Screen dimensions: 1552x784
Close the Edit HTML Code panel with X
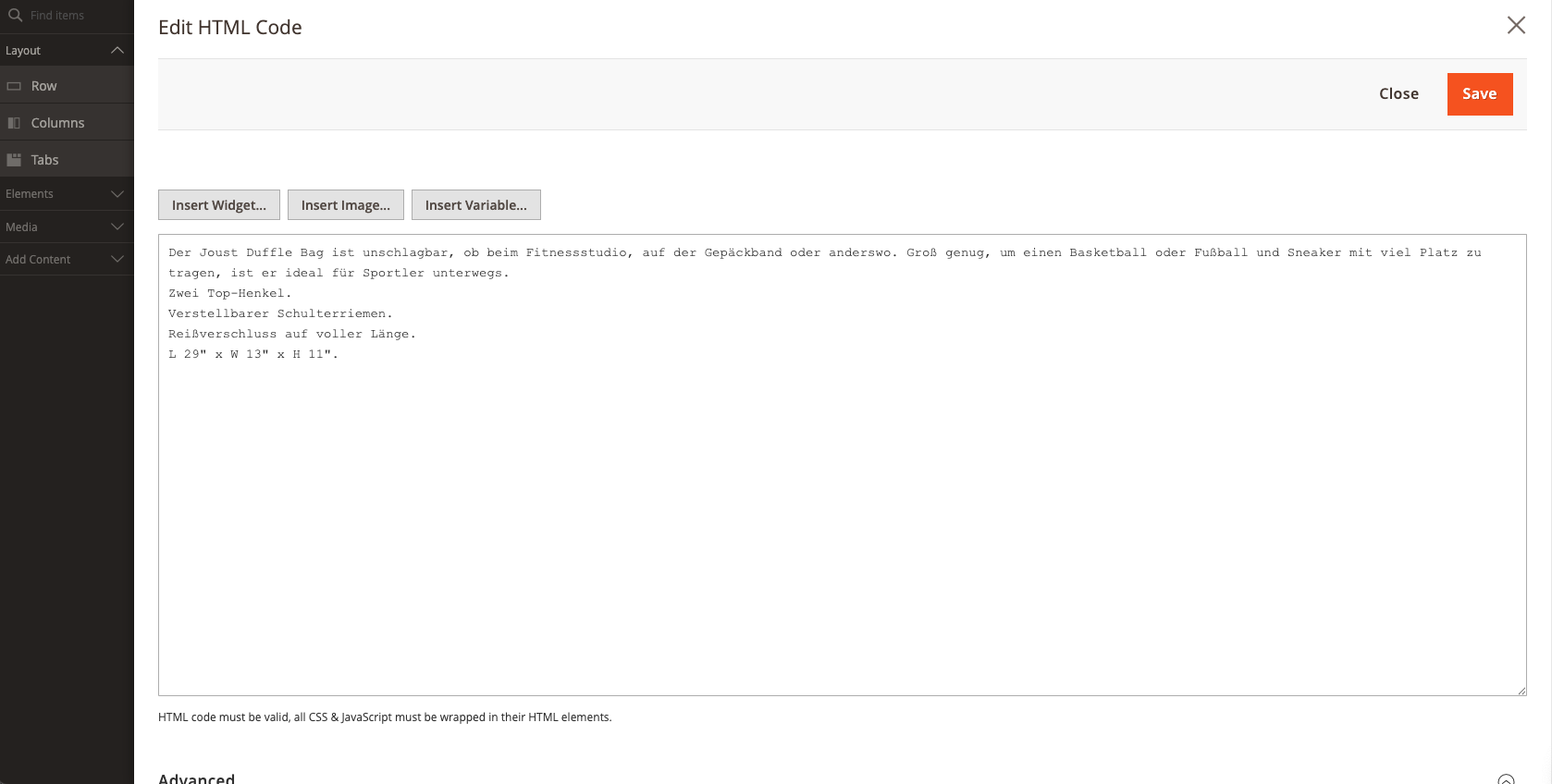[x=1516, y=25]
